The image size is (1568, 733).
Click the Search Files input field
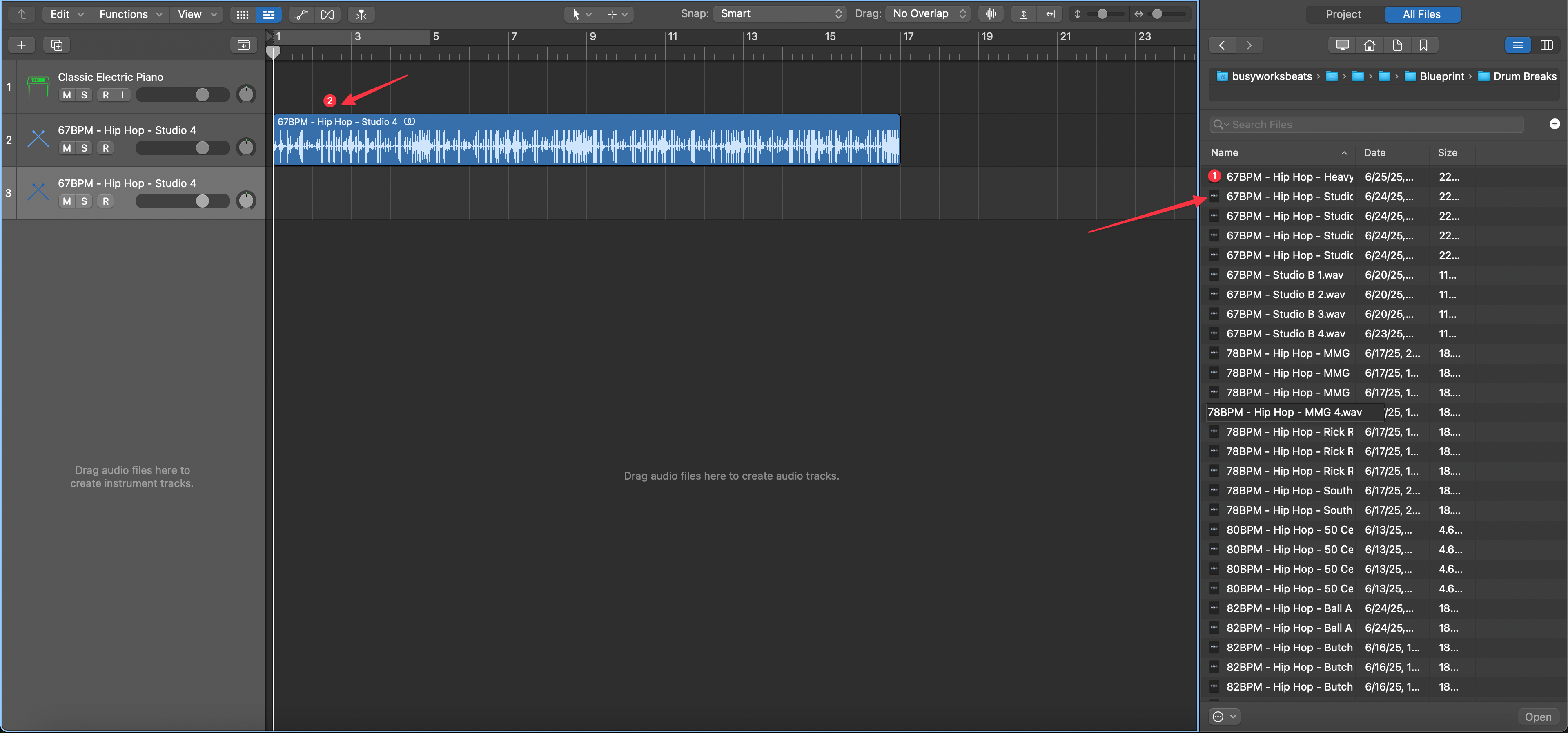tap(1370, 124)
